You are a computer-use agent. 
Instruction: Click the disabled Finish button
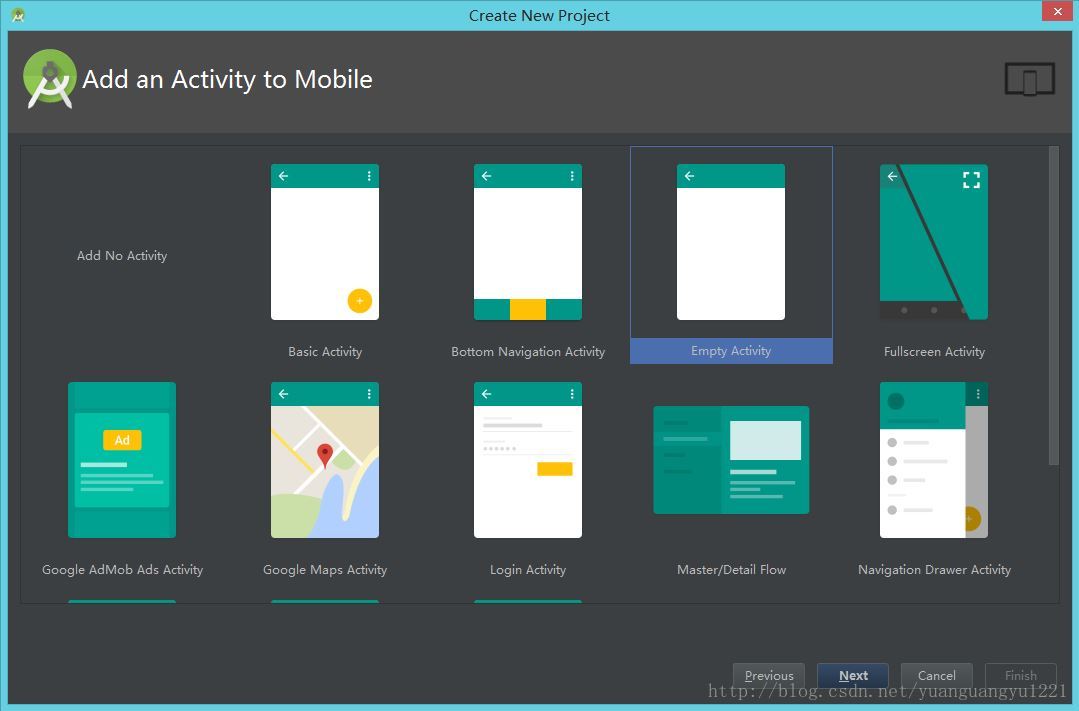pos(1021,675)
